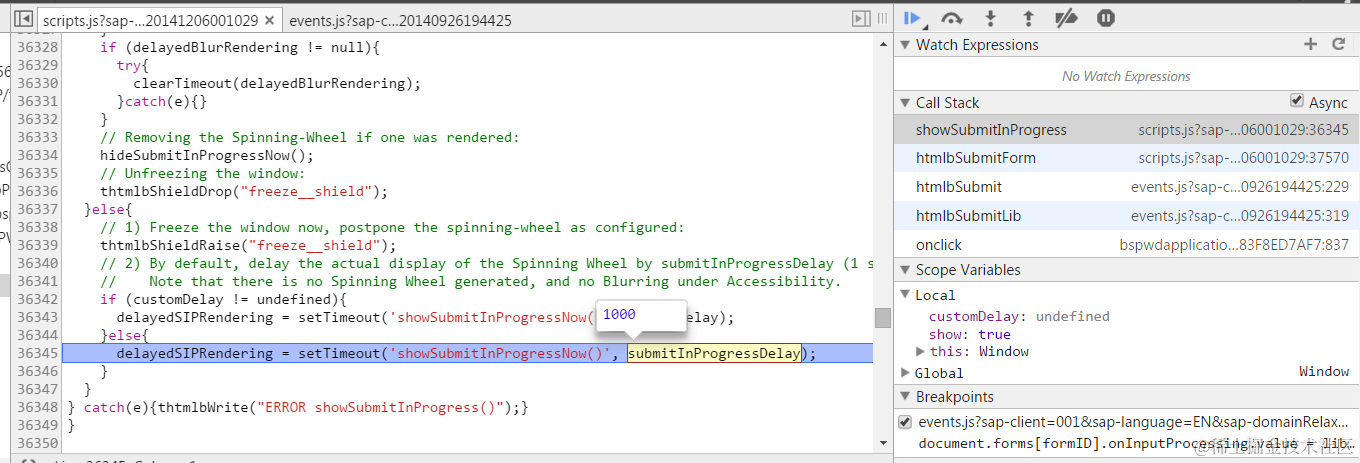This screenshot has width=1360, height=463.
Task: Click thtmlbShieldDrop freeze__shield line
Action: point(243,191)
